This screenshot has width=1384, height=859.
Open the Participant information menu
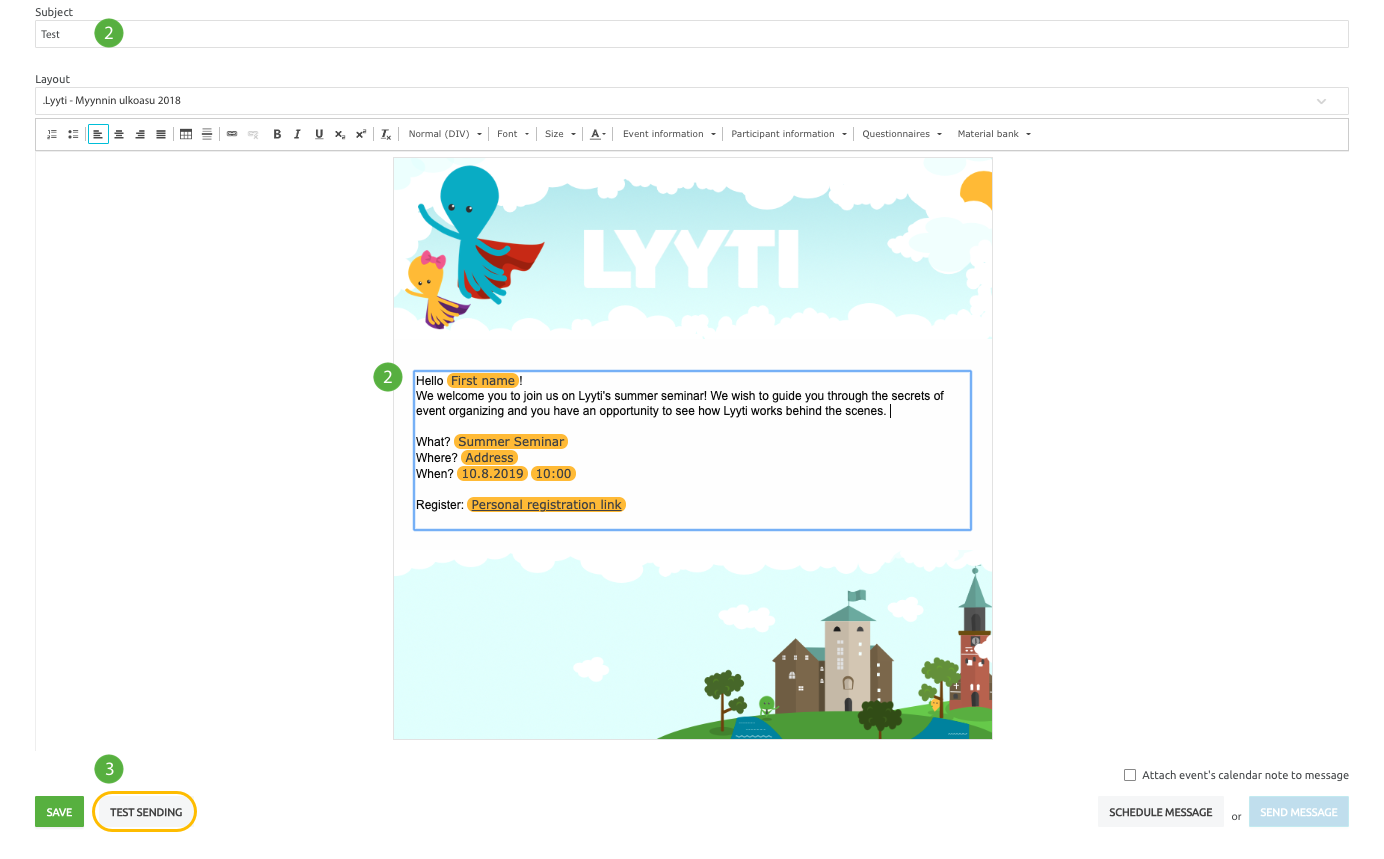(789, 134)
